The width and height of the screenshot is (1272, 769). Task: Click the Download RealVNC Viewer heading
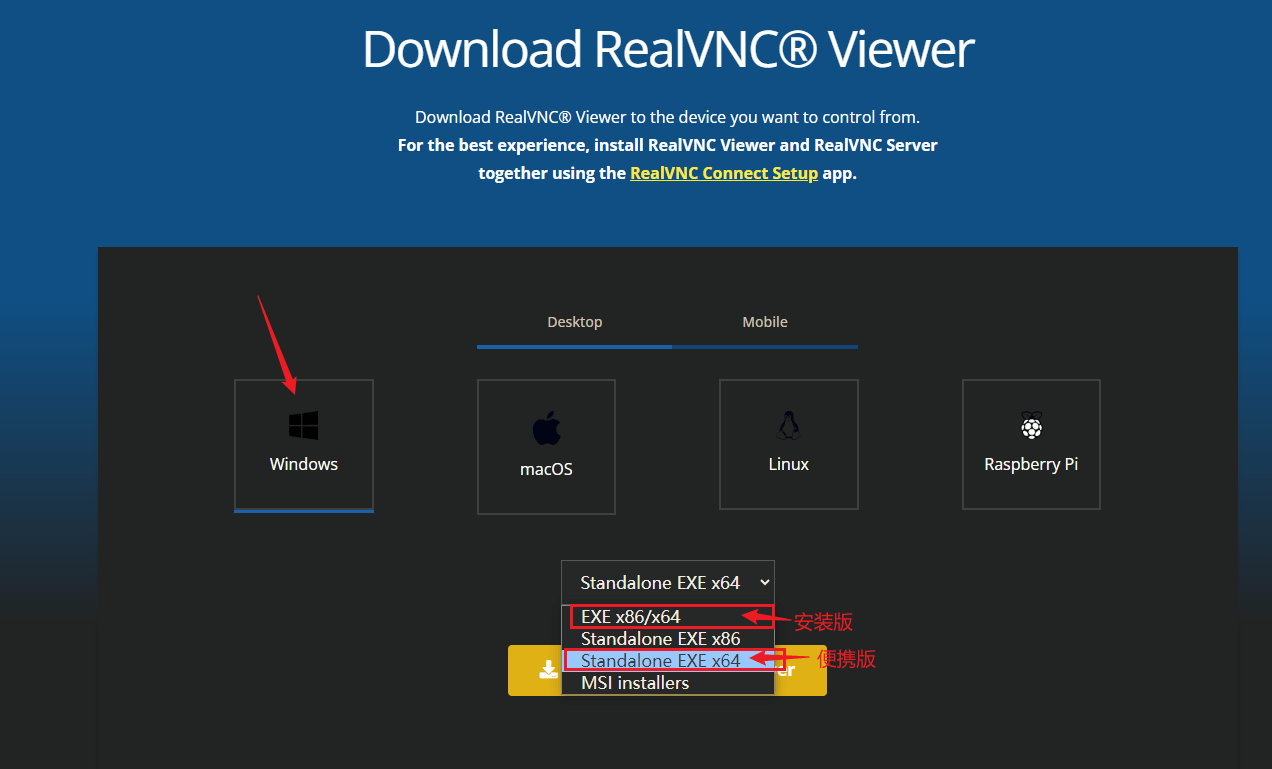pos(668,48)
